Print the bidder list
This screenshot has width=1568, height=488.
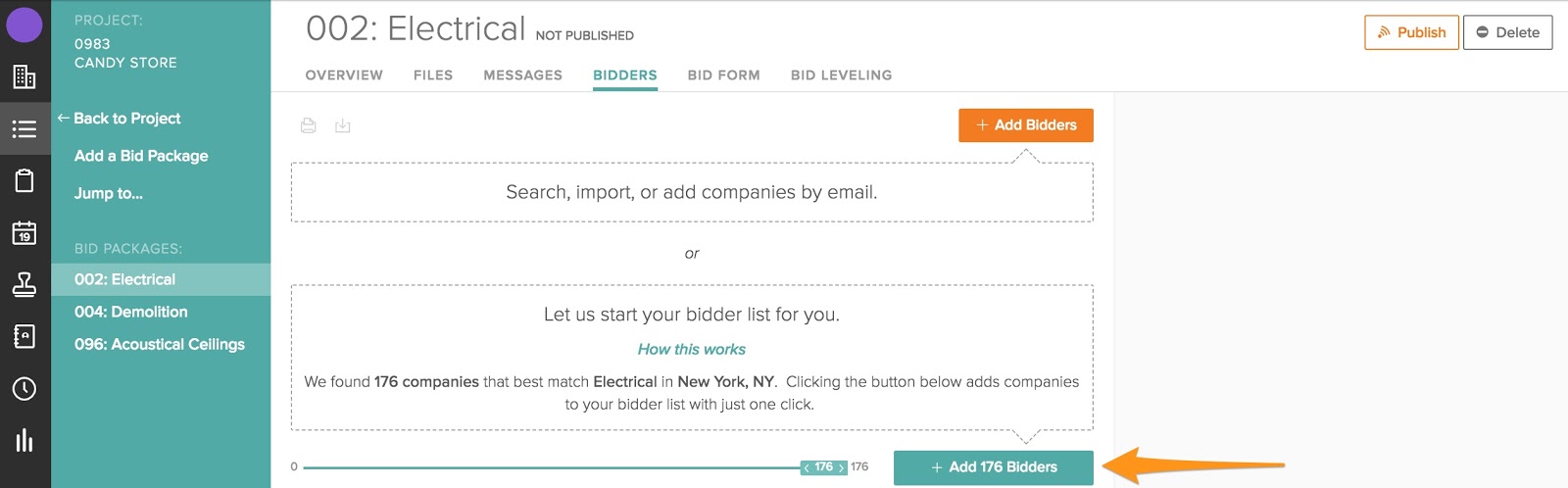pyautogui.click(x=309, y=125)
